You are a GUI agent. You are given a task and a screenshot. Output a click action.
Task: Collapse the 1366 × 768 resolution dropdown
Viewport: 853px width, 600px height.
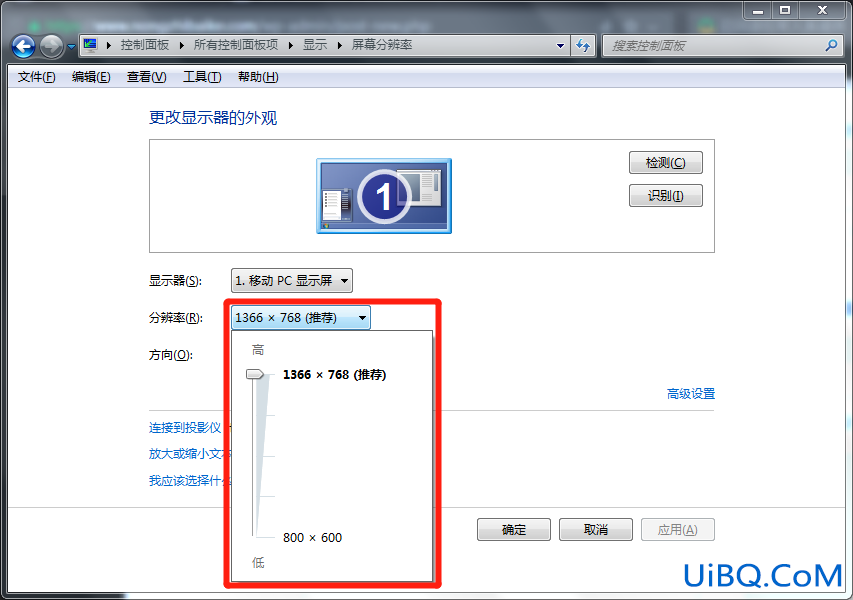(x=301, y=318)
